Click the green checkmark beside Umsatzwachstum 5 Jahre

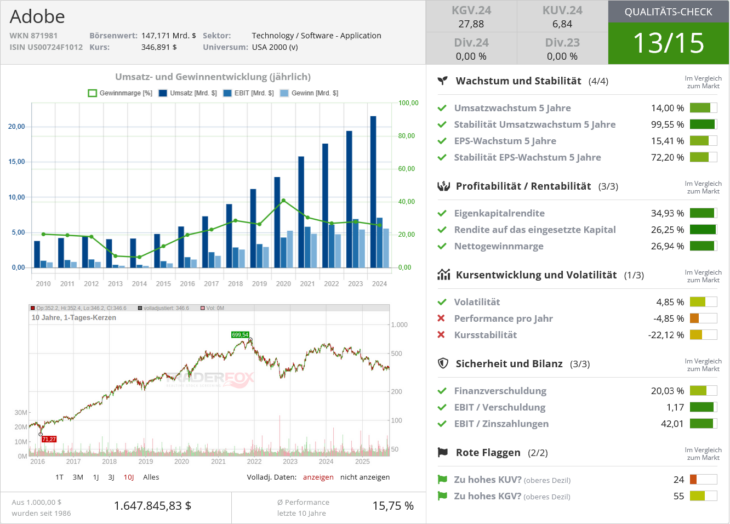[x=442, y=108]
